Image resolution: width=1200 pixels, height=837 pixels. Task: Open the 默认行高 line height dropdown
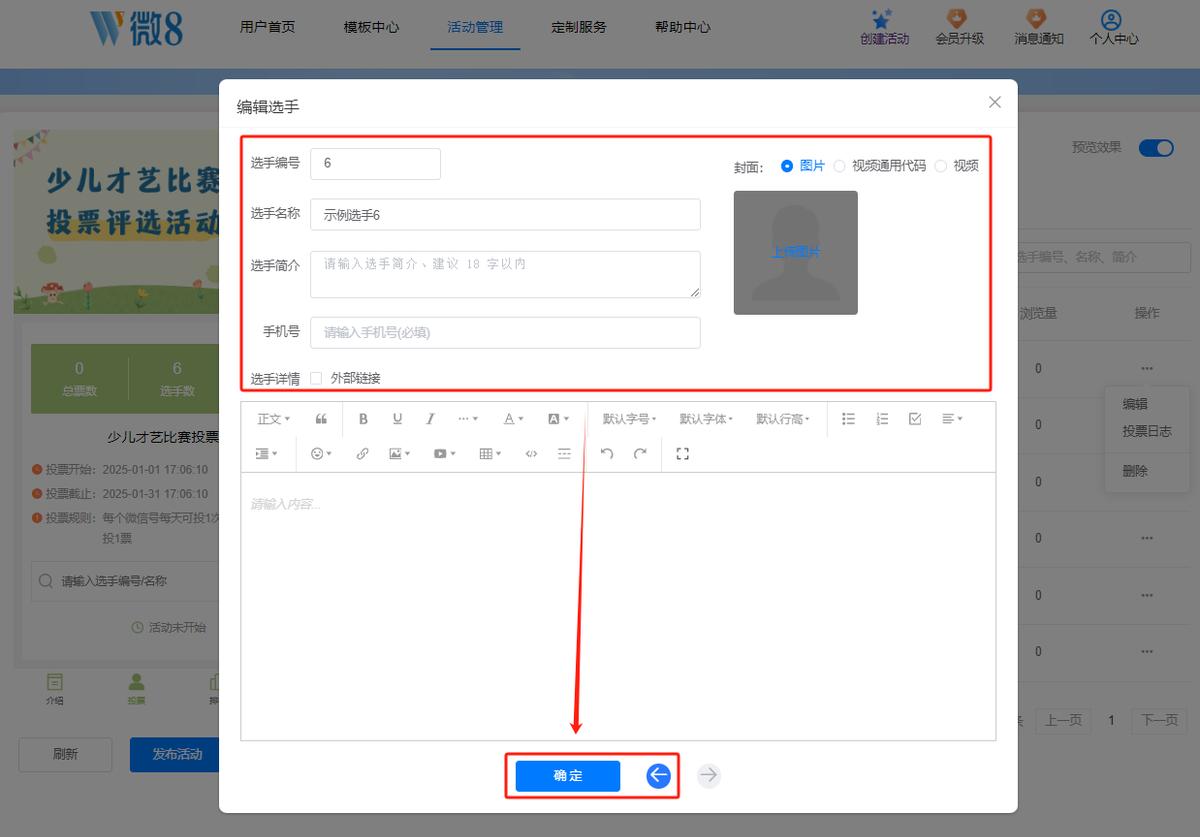coord(783,419)
